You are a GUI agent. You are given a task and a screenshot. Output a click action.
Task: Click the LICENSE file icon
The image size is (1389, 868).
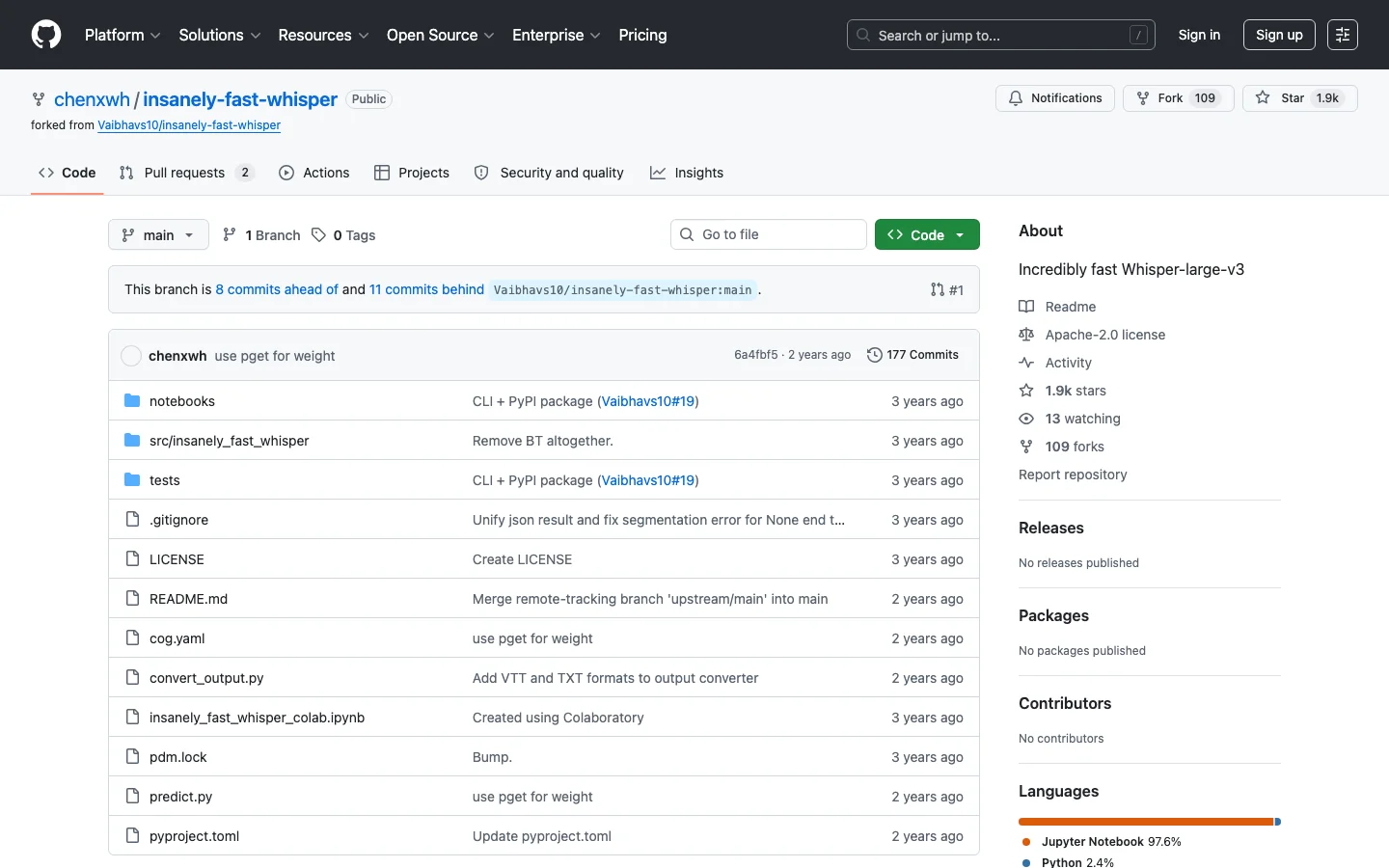pyautogui.click(x=132, y=558)
